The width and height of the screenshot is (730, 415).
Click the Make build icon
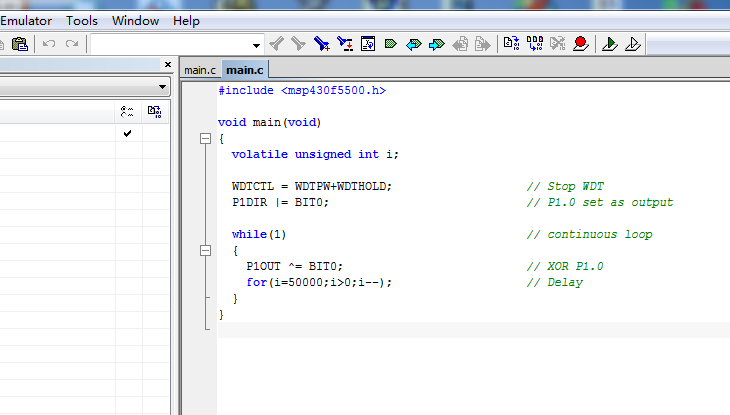535,44
